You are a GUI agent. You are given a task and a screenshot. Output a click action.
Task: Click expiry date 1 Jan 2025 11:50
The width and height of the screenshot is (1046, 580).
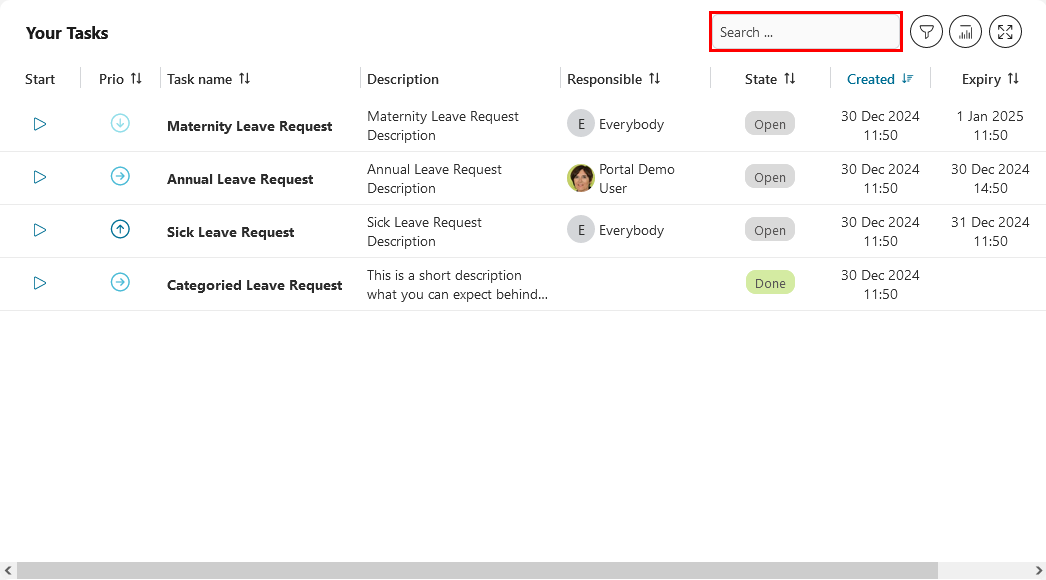(x=990, y=125)
